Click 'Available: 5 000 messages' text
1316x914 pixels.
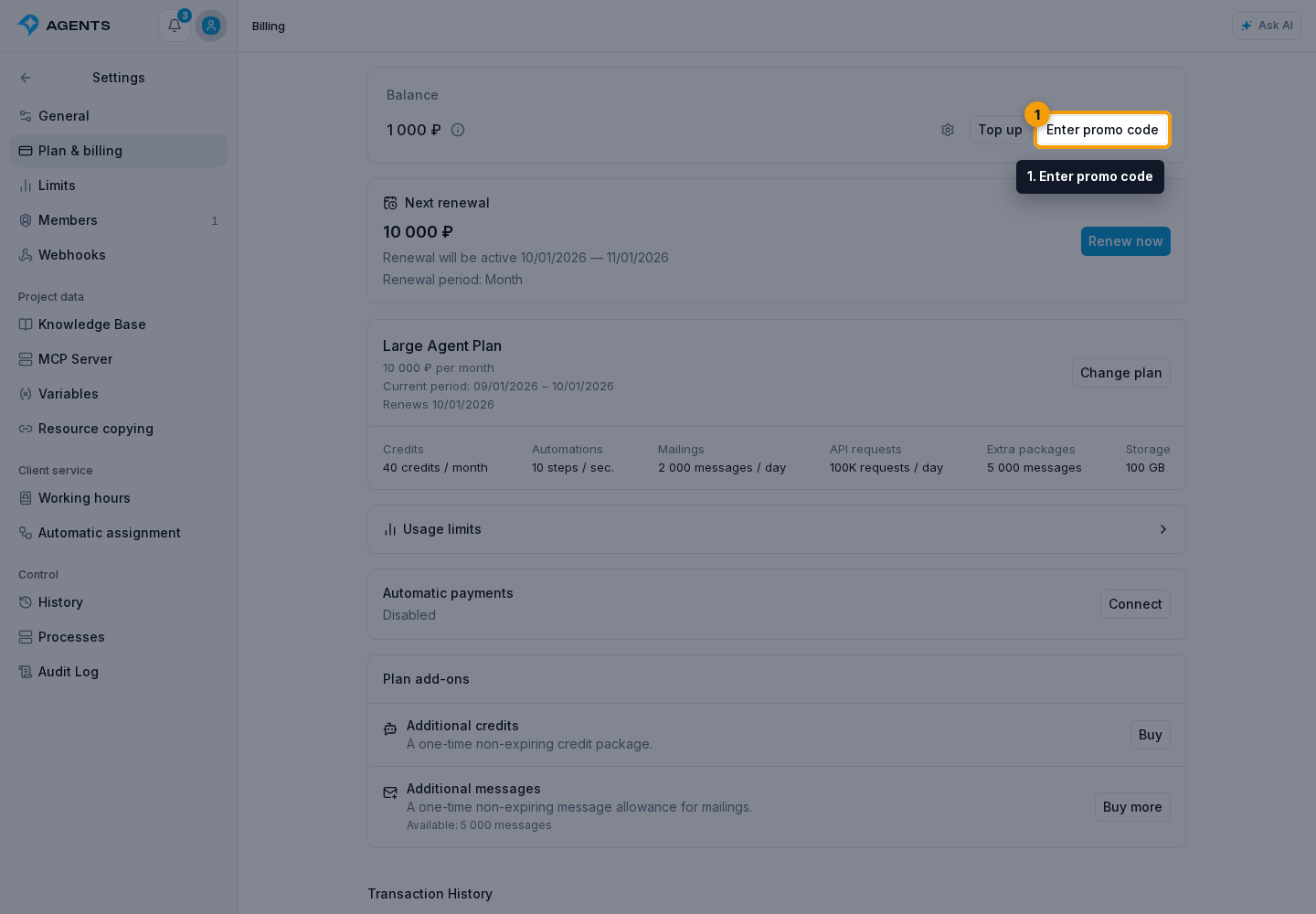(x=479, y=825)
